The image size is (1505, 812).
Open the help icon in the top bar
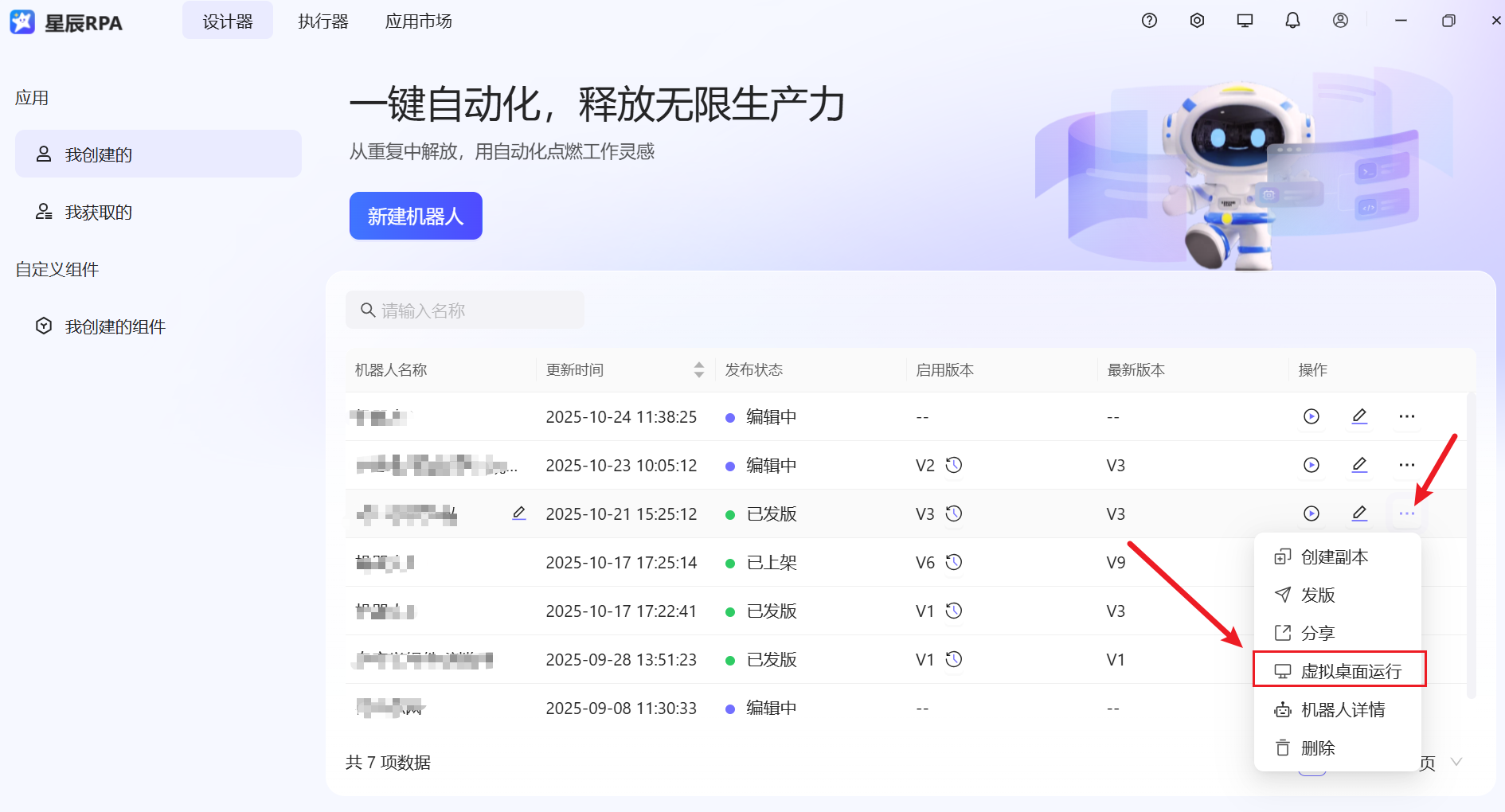pyautogui.click(x=1149, y=21)
